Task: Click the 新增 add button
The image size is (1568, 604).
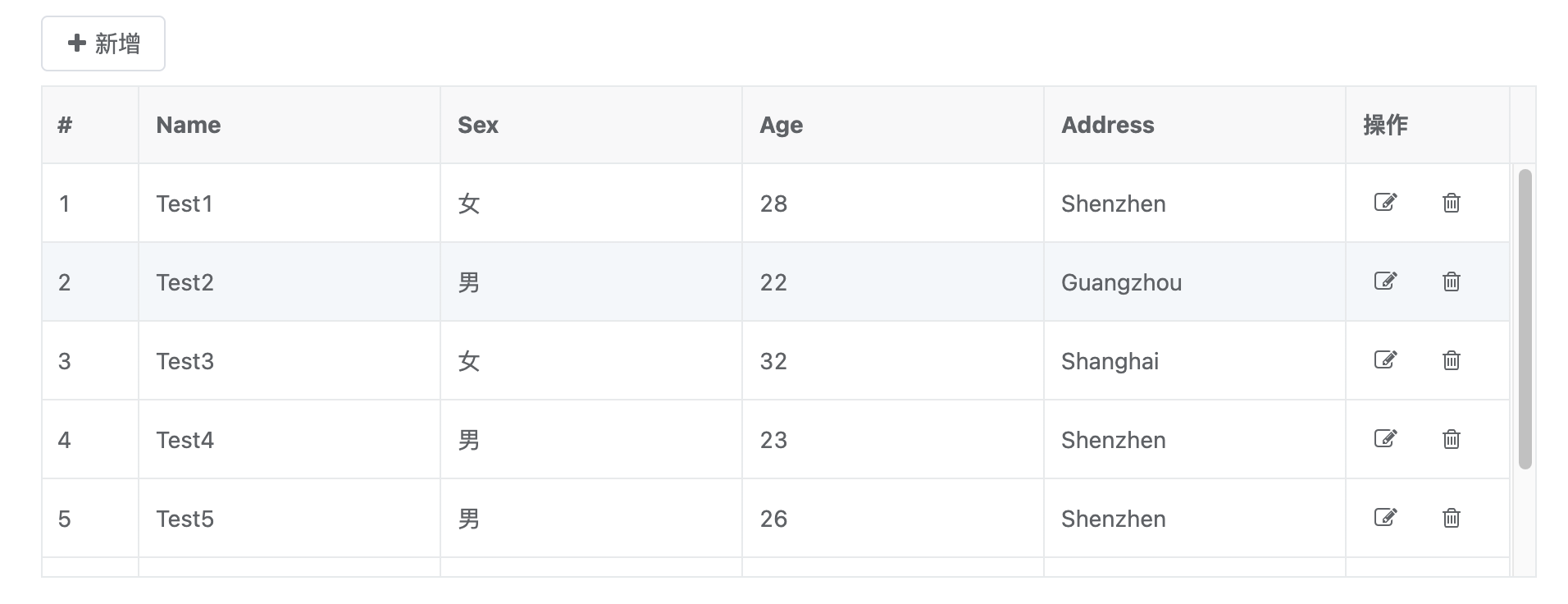Action: [x=103, y=43]
